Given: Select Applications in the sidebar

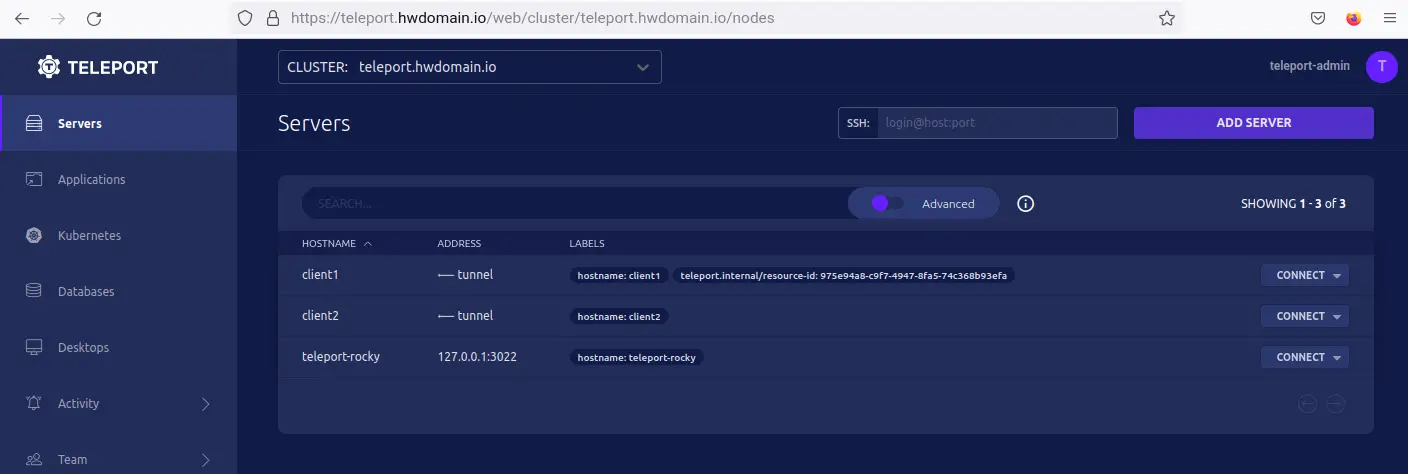Looking at the screenshot, I should click(x=119, y=180).
